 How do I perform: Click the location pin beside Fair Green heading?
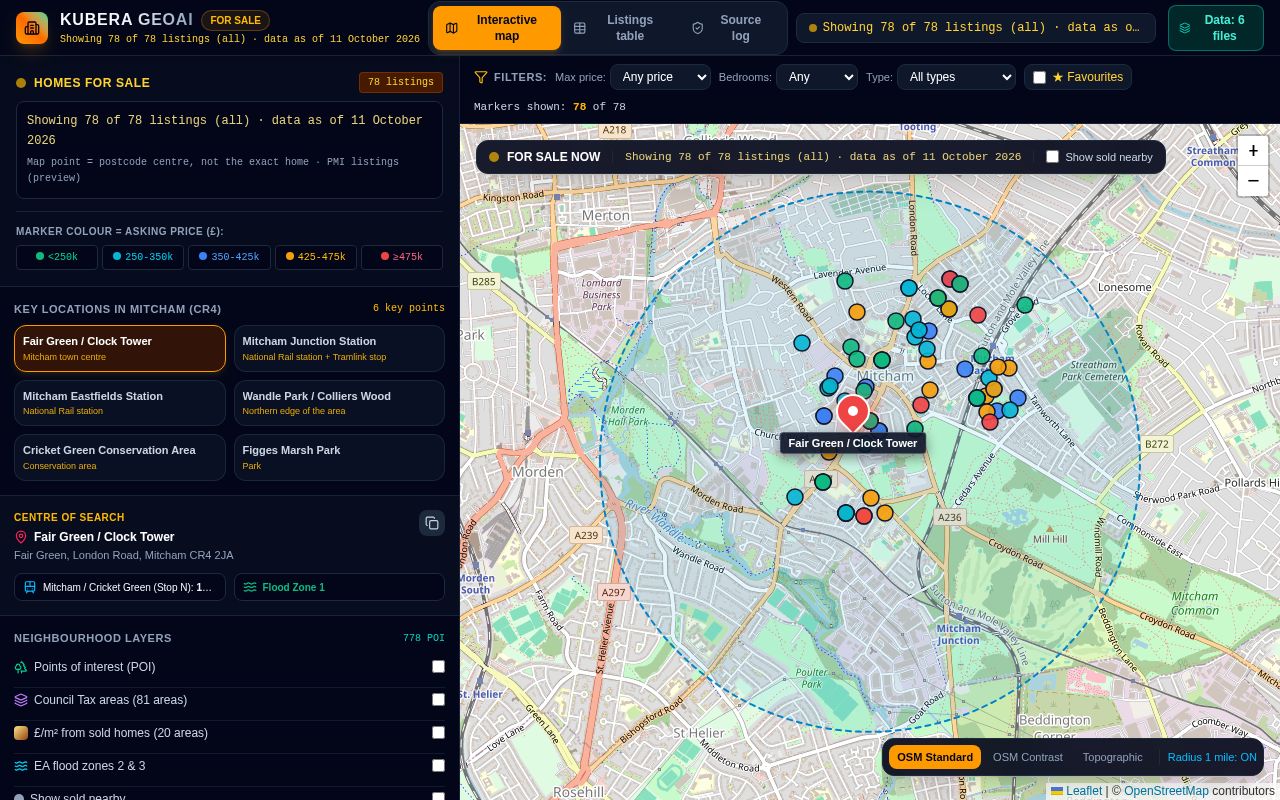(21, 537)
